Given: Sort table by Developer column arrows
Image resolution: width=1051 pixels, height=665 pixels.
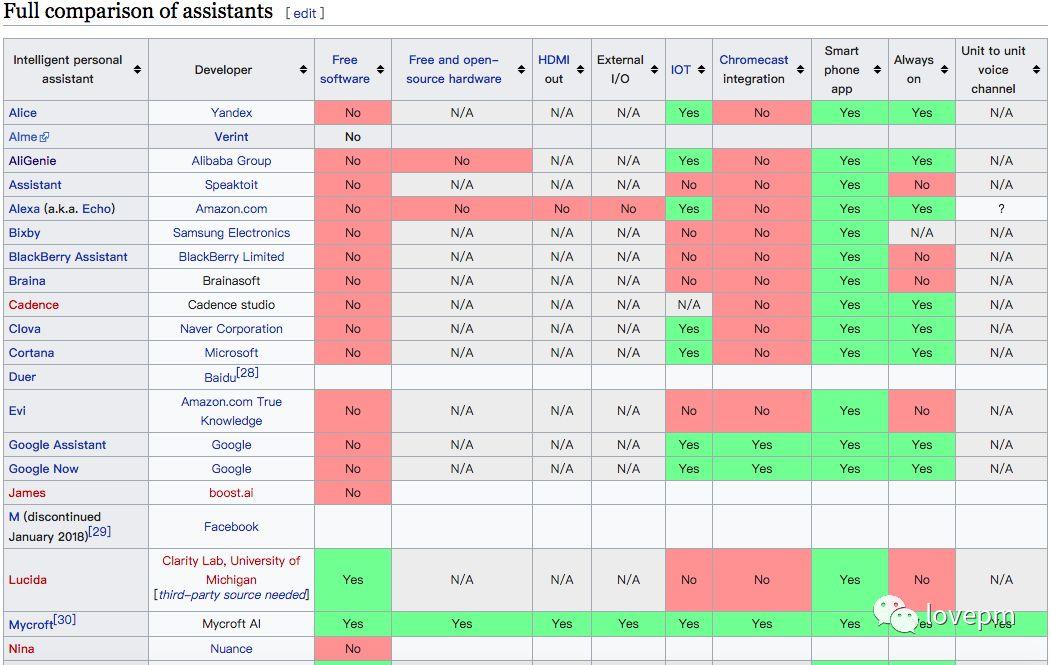Looking at the screenshot, I should coord(304,70).
